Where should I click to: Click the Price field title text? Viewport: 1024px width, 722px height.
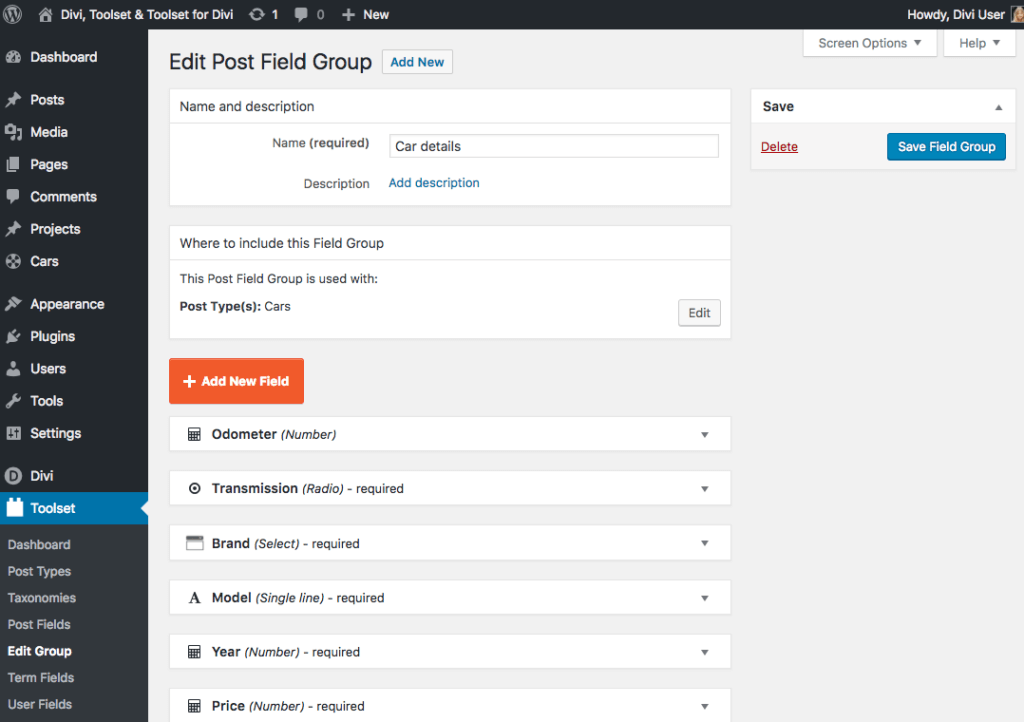pos(228,706)
